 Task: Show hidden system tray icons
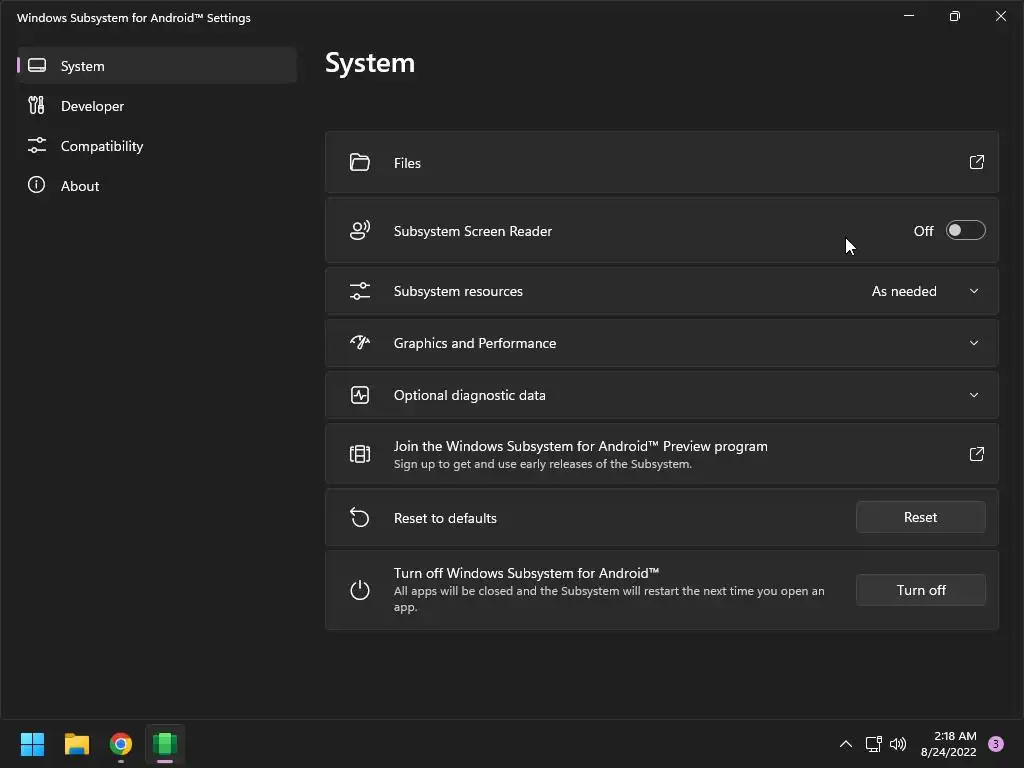tap(846, 744)
